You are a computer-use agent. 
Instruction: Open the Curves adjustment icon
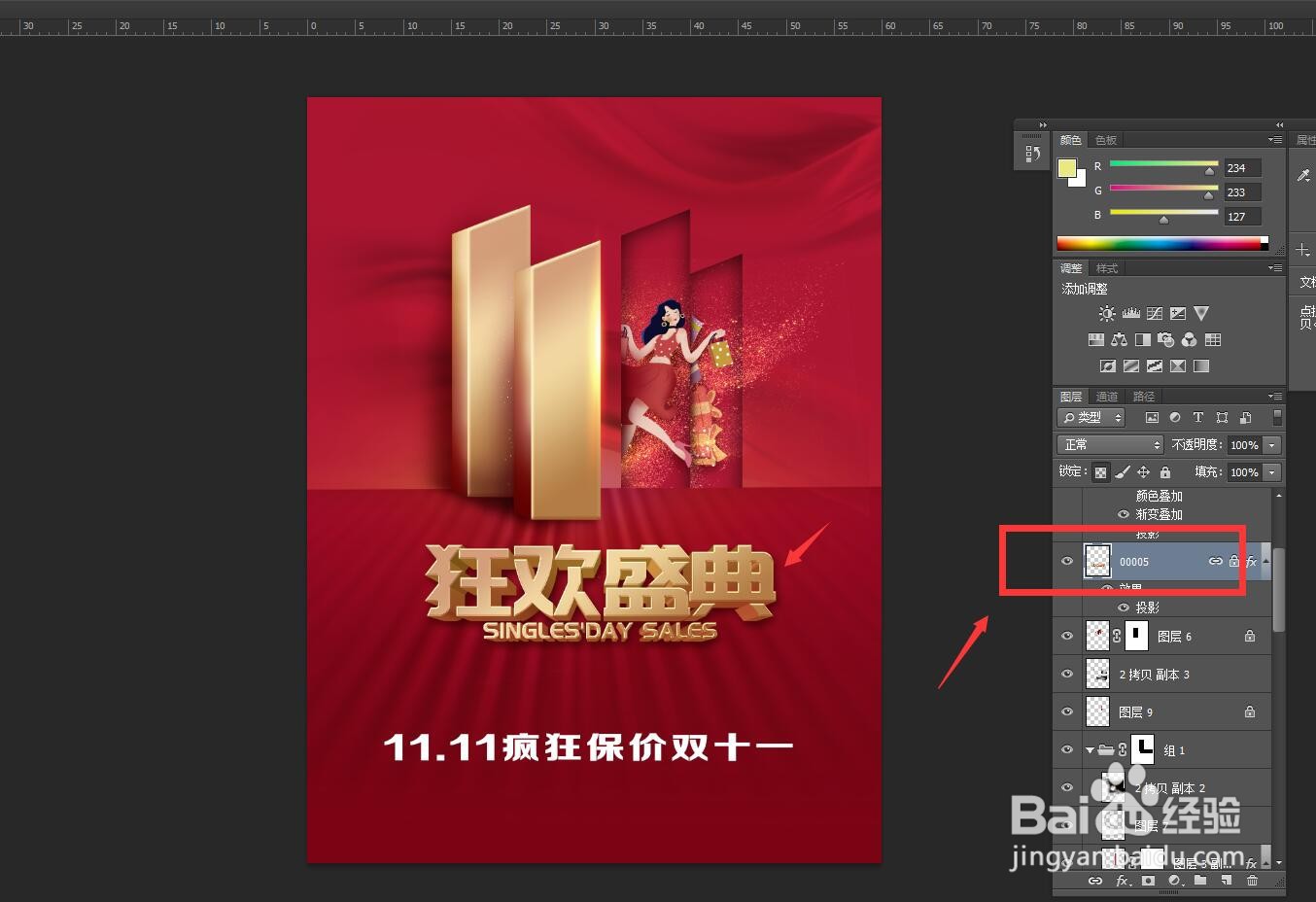[1154, 313]
